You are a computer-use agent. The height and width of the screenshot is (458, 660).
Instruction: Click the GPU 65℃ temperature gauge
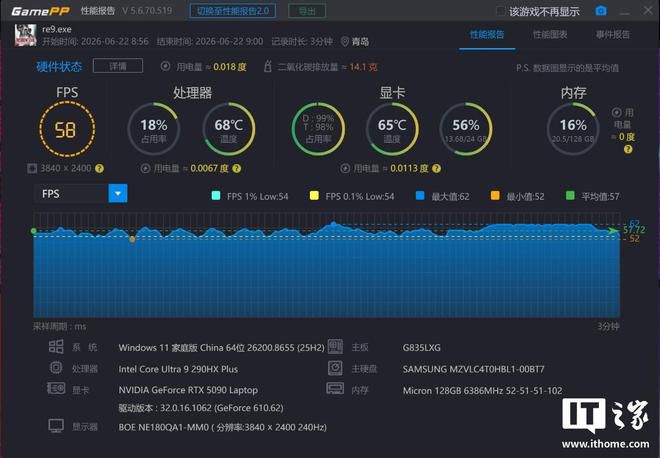(x=392, y=129)
